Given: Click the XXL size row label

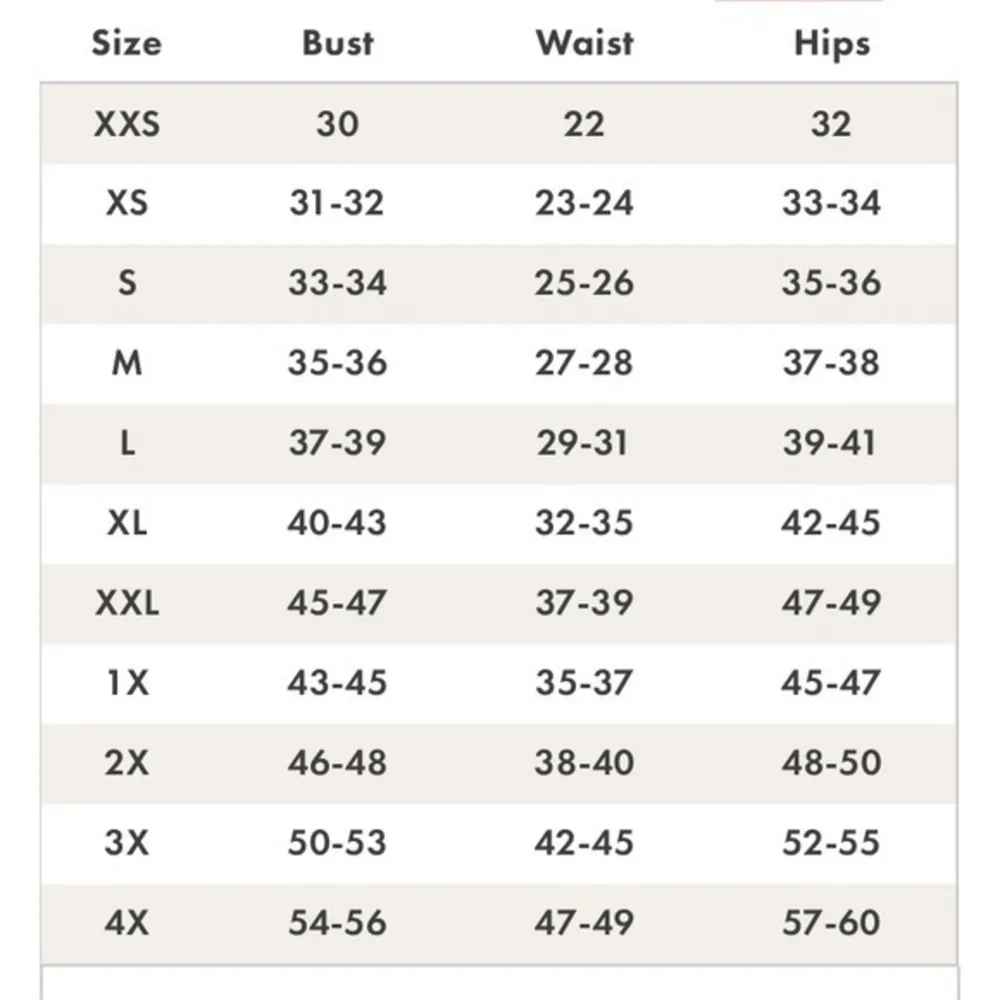Looking at the screenshot, I should (127, 603).
